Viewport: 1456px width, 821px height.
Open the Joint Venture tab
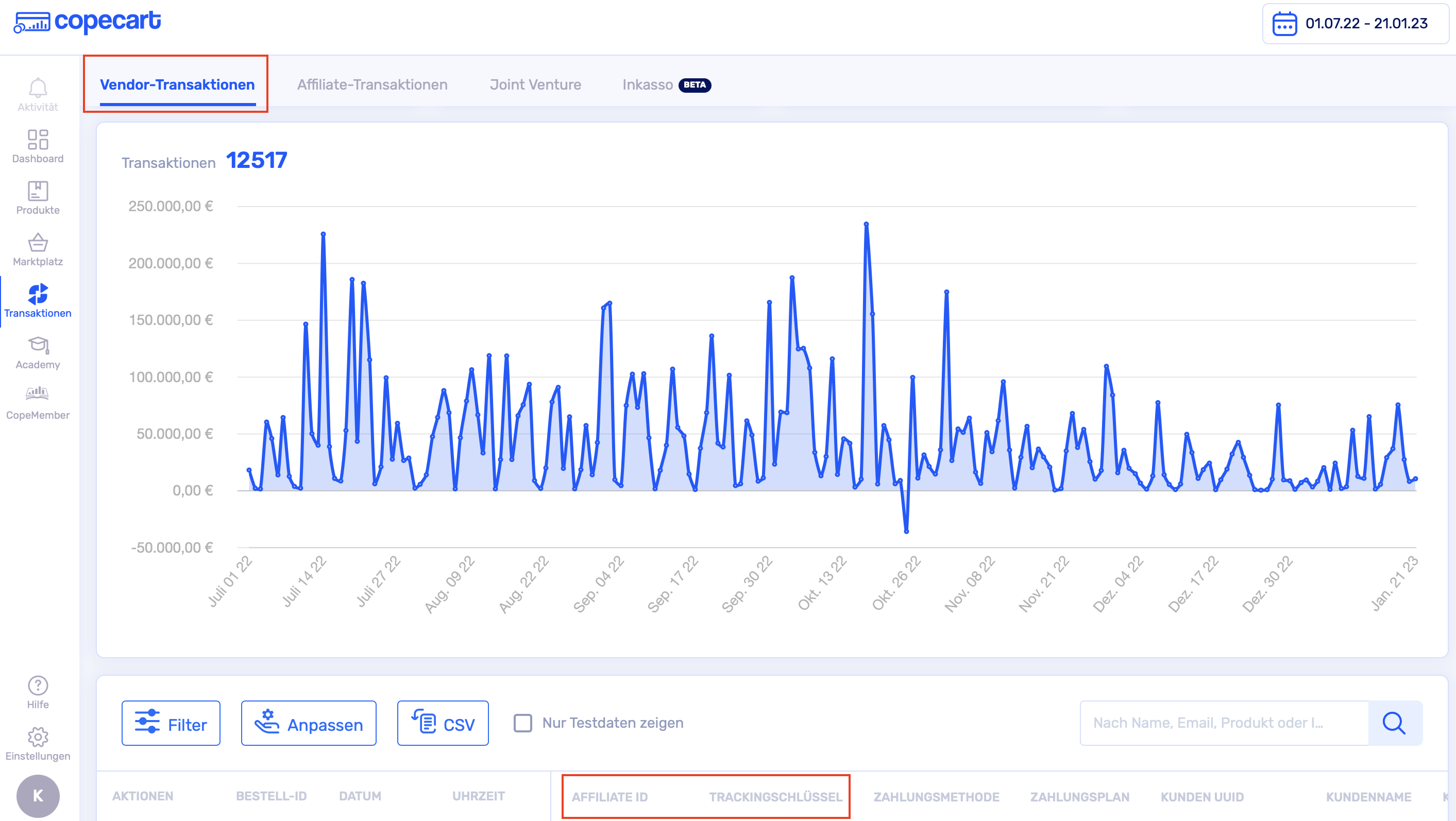click(x=535, y=84)
